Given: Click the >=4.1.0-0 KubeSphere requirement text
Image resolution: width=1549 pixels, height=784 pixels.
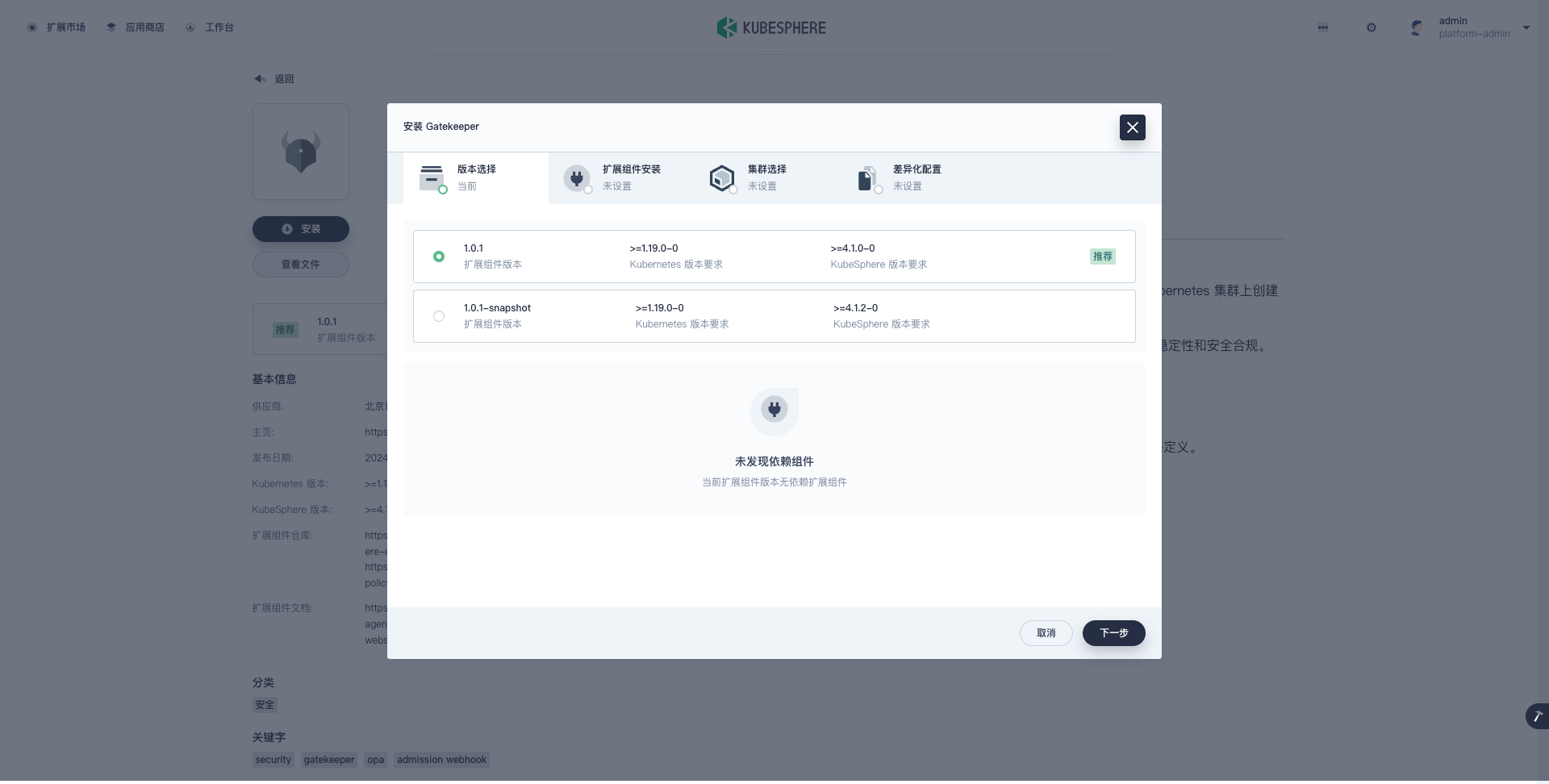Looking at the screenshot, I should [x=853, y=248].
